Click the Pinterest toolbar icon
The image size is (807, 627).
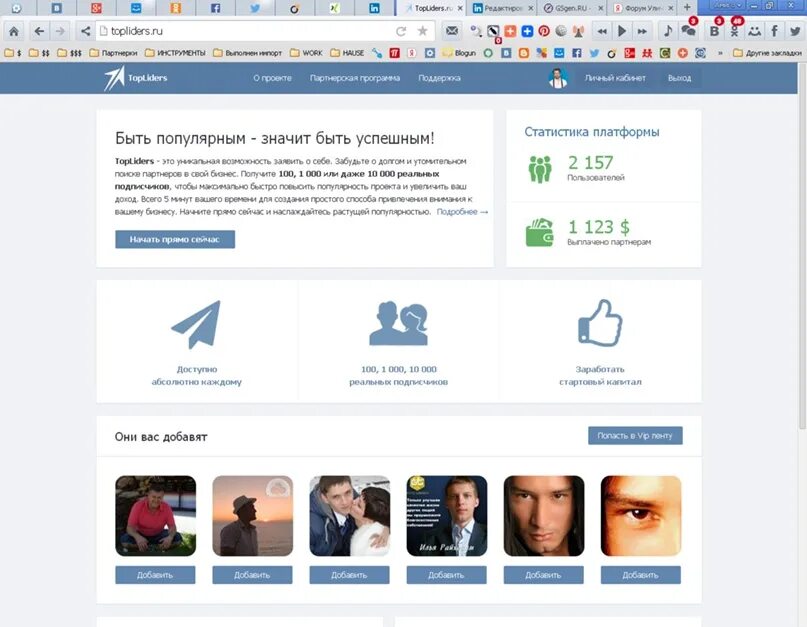click(x=544, y=31)
